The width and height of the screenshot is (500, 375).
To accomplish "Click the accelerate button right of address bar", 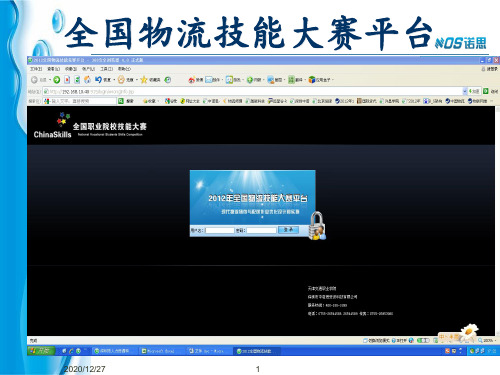I will click(474, 91).
